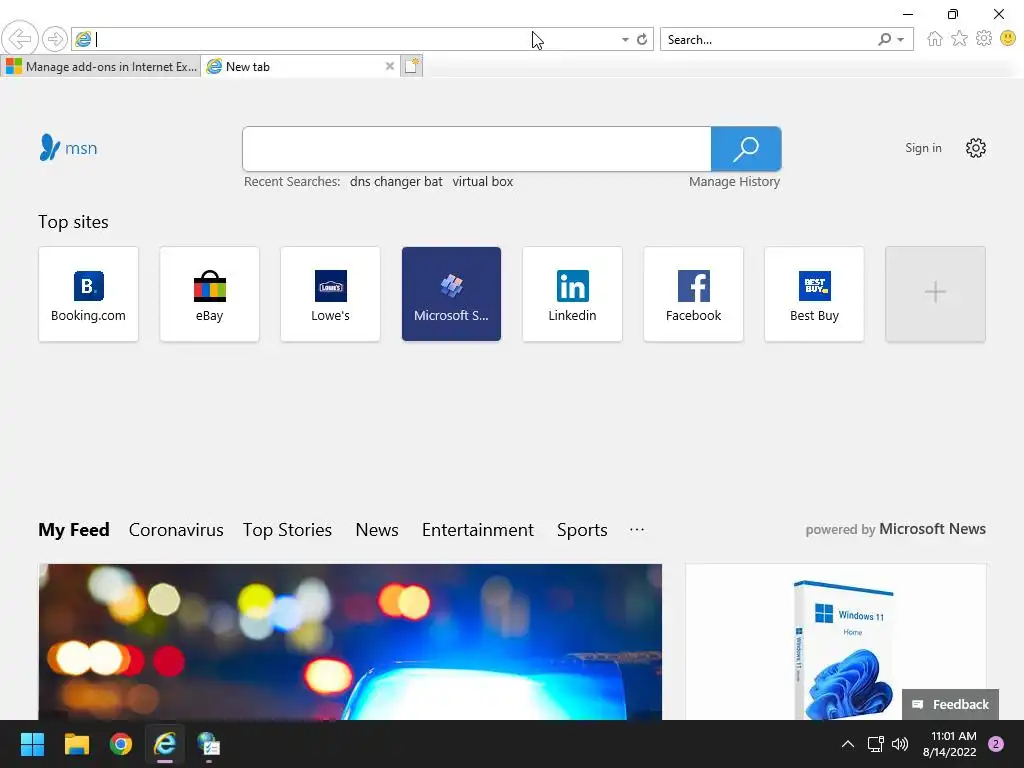The width and height of the screenshot is (1024, 768).
Task: Select the Entertainment feed category
Action: (x=478, y=530)
